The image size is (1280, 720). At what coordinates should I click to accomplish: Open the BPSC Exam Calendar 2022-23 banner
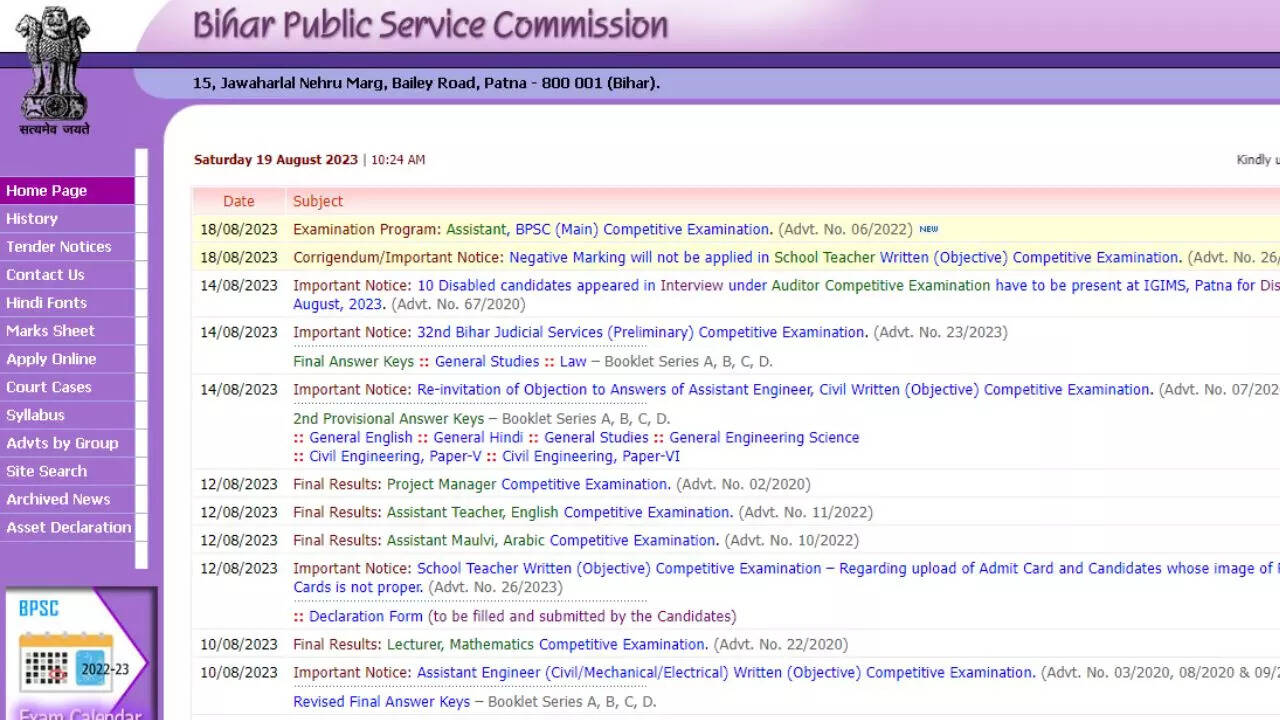81,655
